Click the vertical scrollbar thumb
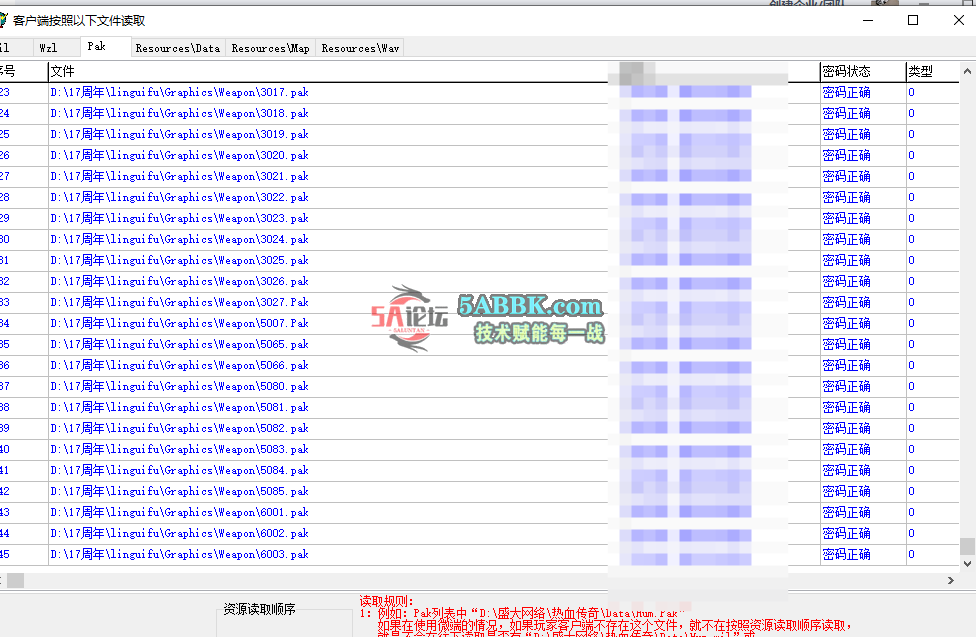 [967, 546]
